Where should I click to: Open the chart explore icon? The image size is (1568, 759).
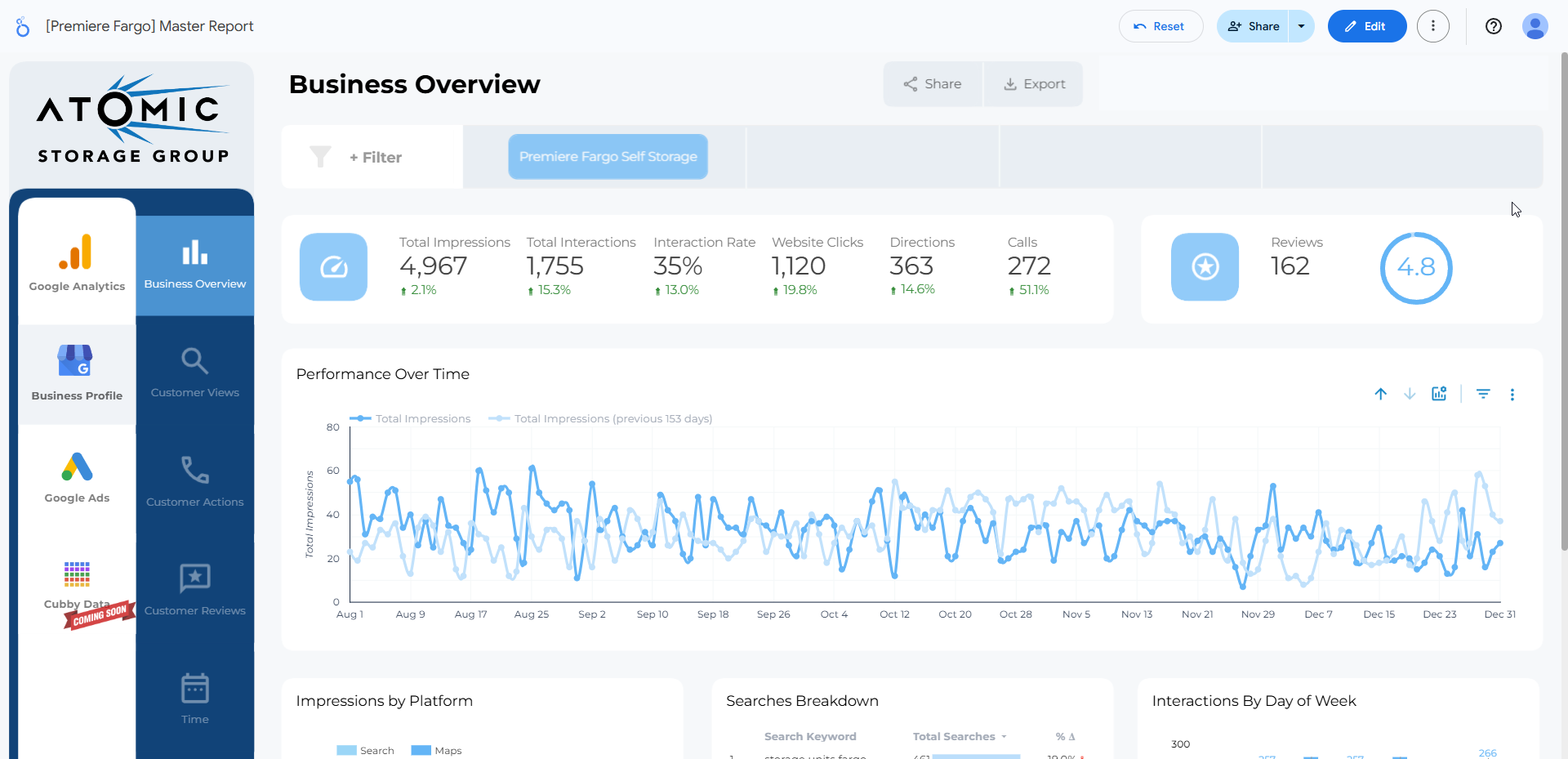point(1439,394)
